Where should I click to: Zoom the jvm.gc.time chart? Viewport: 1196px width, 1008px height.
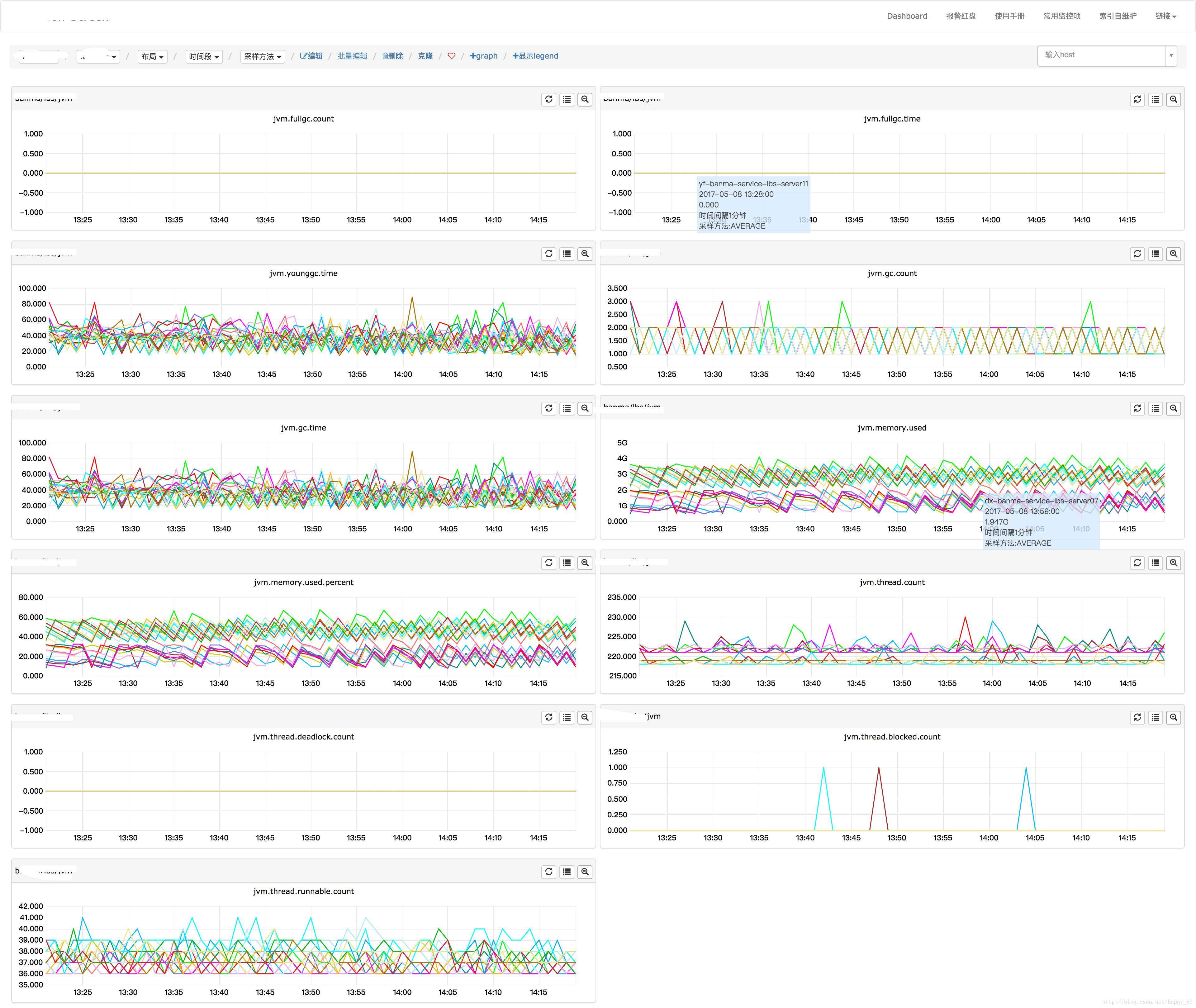(585, 409)
